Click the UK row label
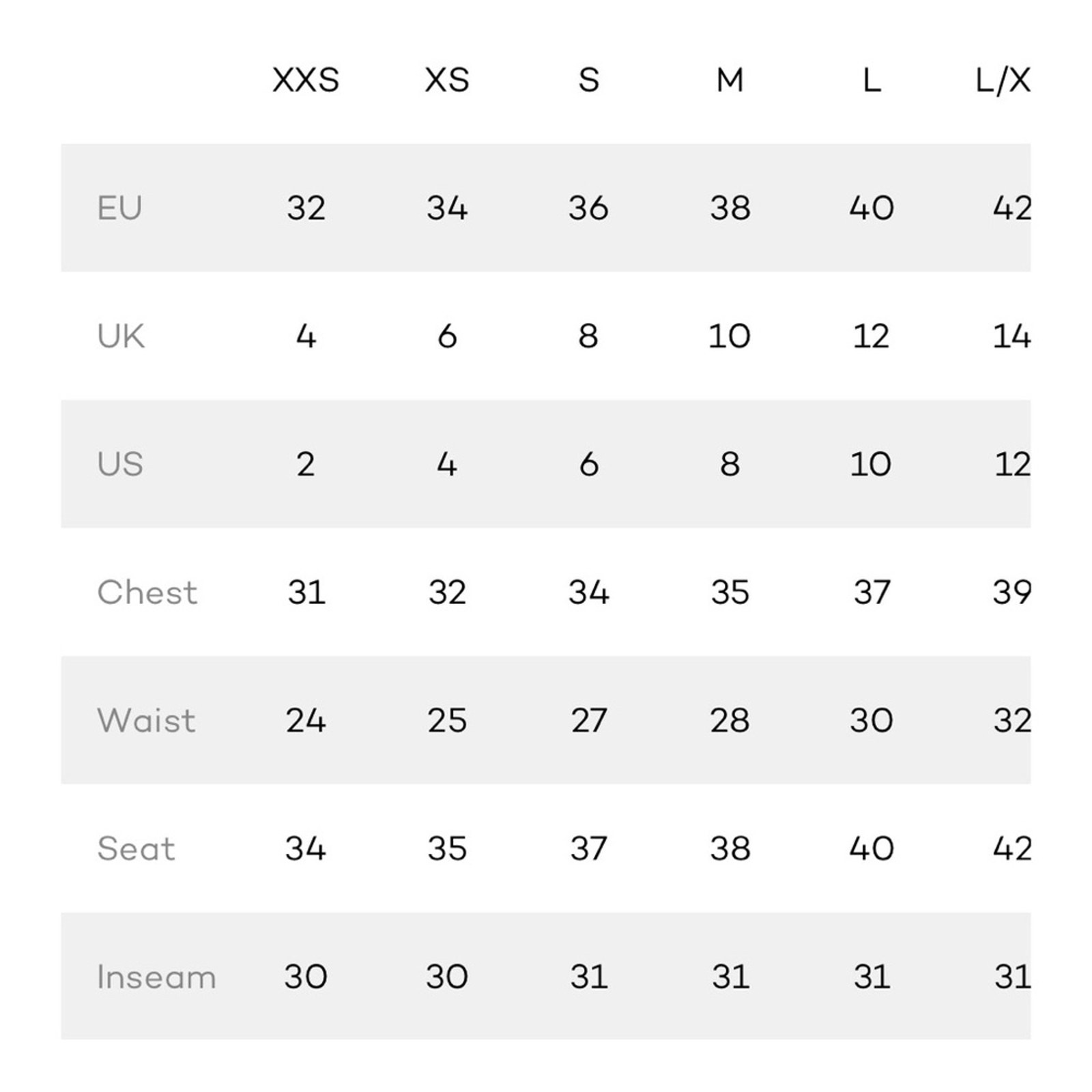This screenshot has height=1092, width=1092. point(121,336)
